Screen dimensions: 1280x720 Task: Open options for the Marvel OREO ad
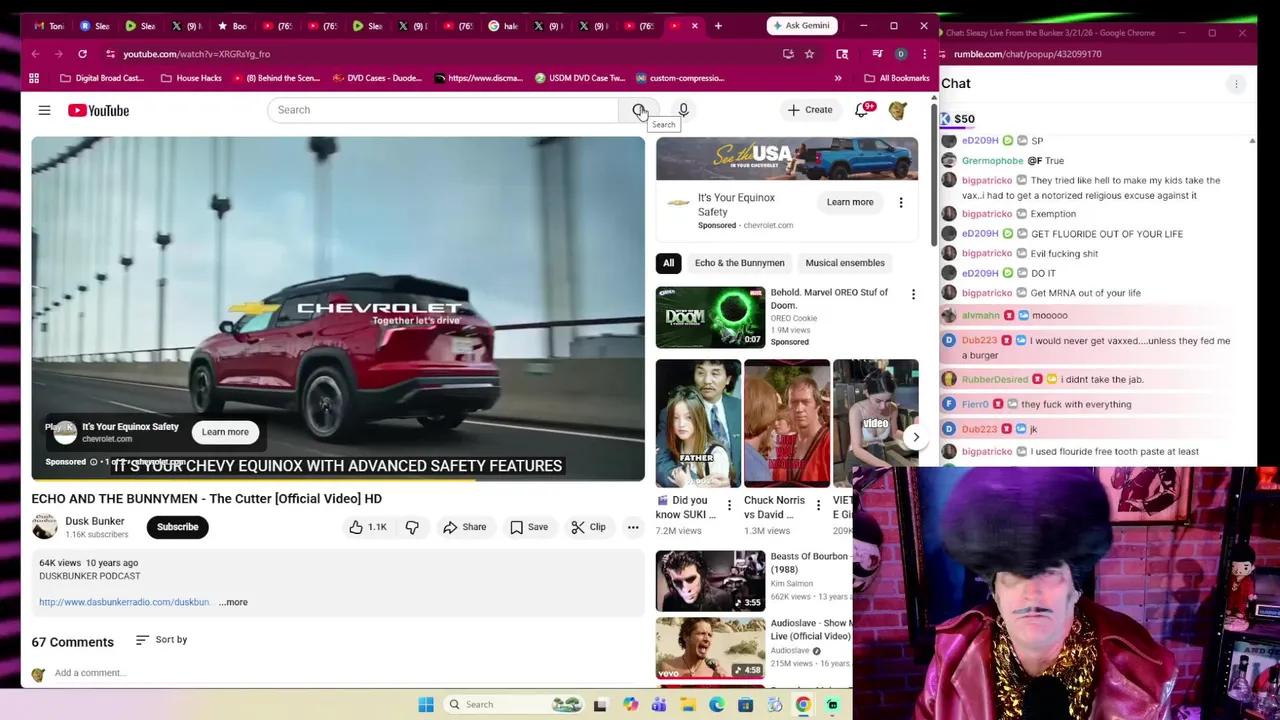[x=913, y=294]
